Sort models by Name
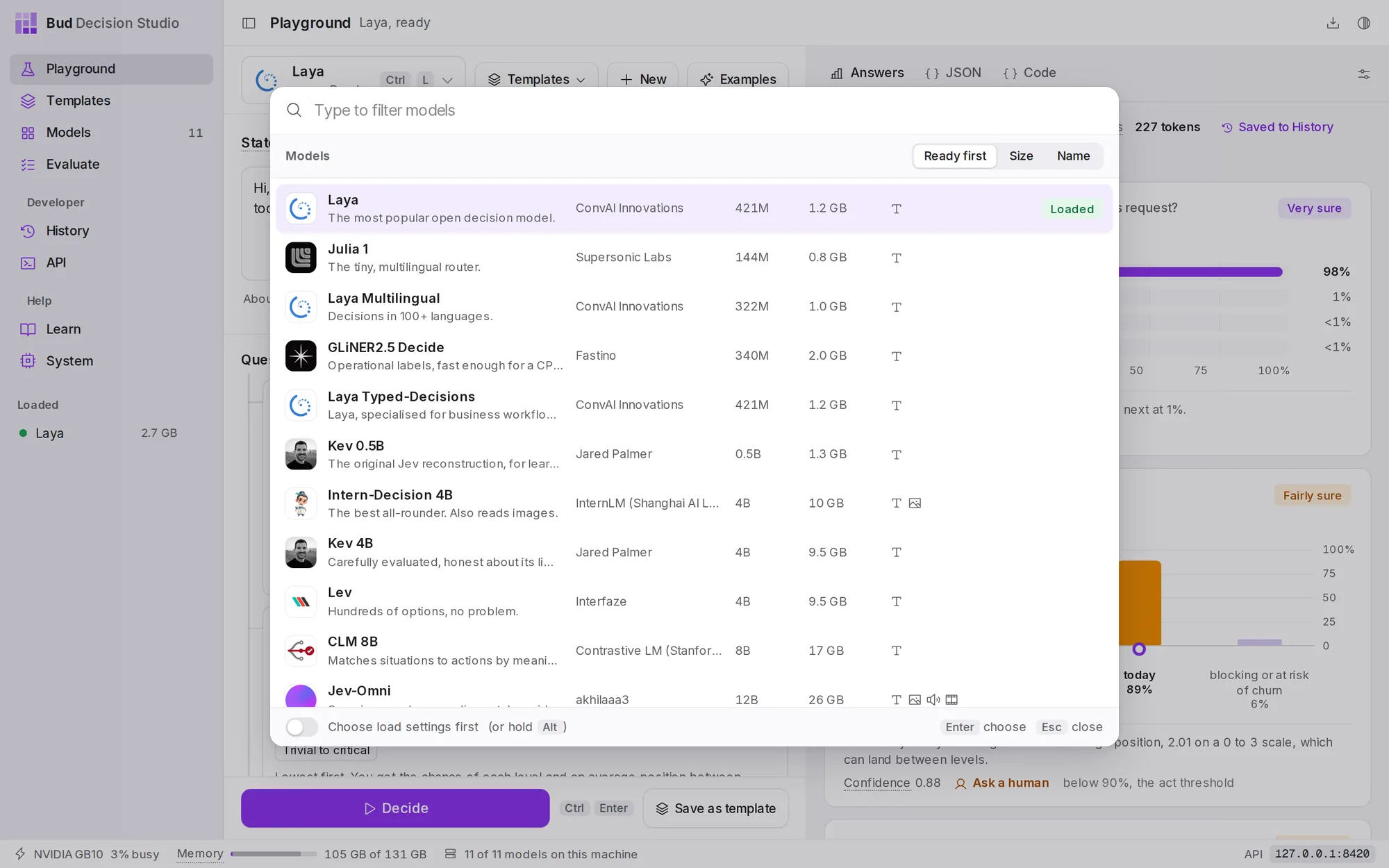 tap(1073, 156)
